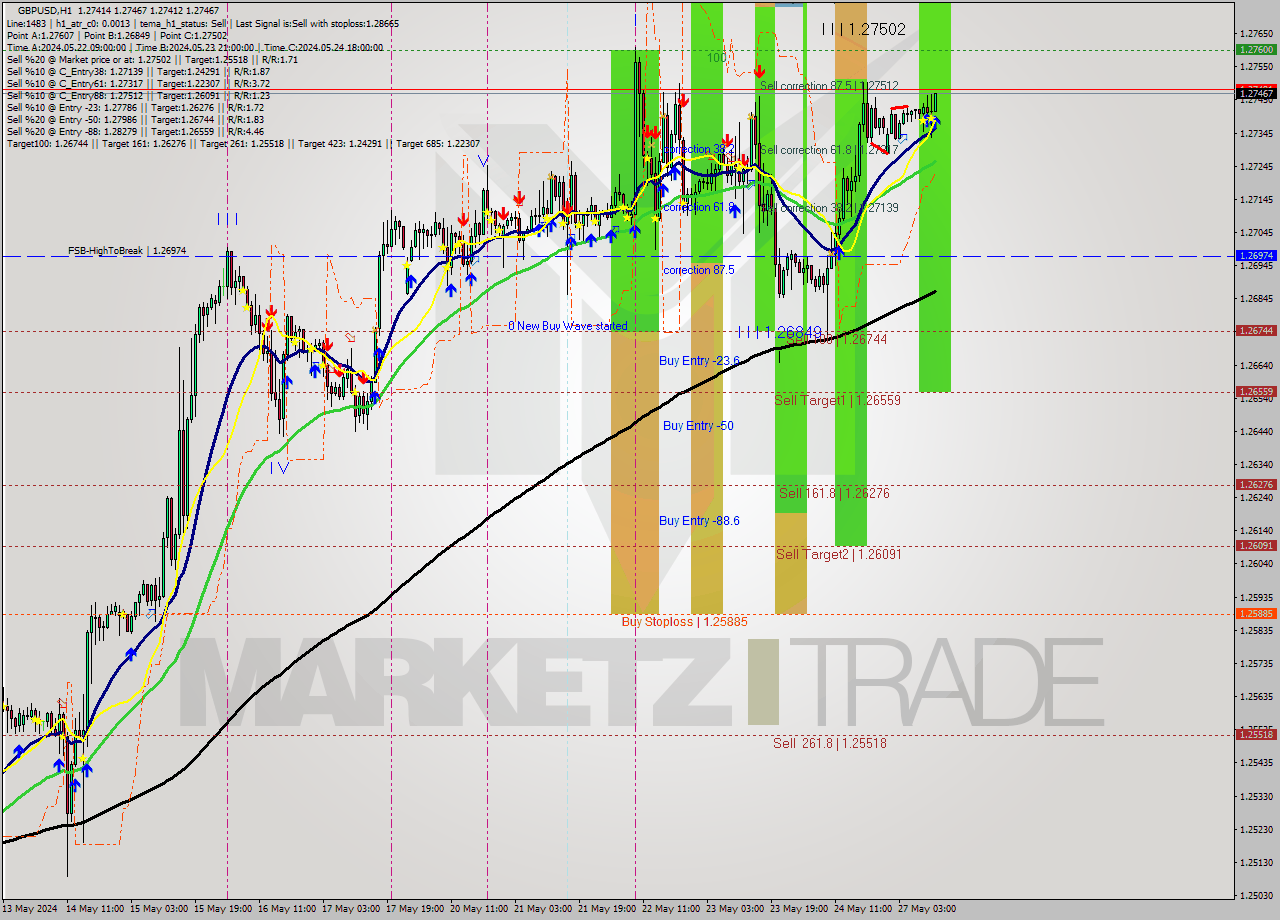Select the 'Time A:2024.05.22.09:00:00' line
The image size is (1280, 920).
click(x=195, y=47)
